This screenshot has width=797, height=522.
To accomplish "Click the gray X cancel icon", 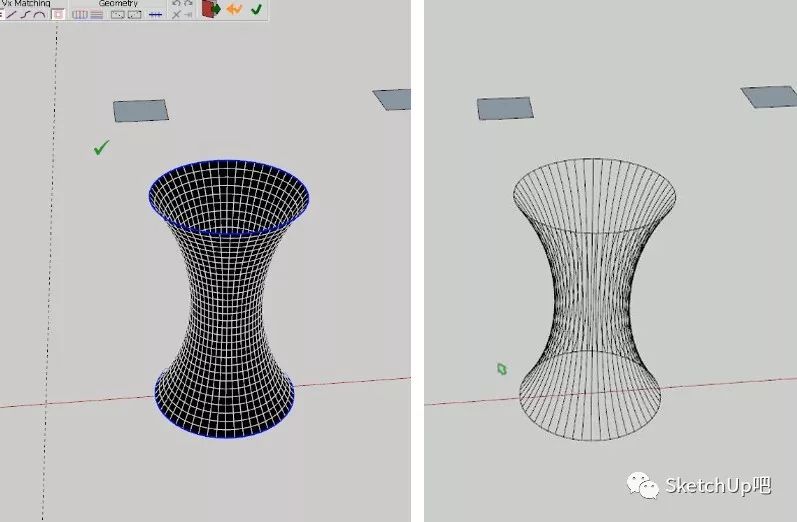I will (176, 15).
